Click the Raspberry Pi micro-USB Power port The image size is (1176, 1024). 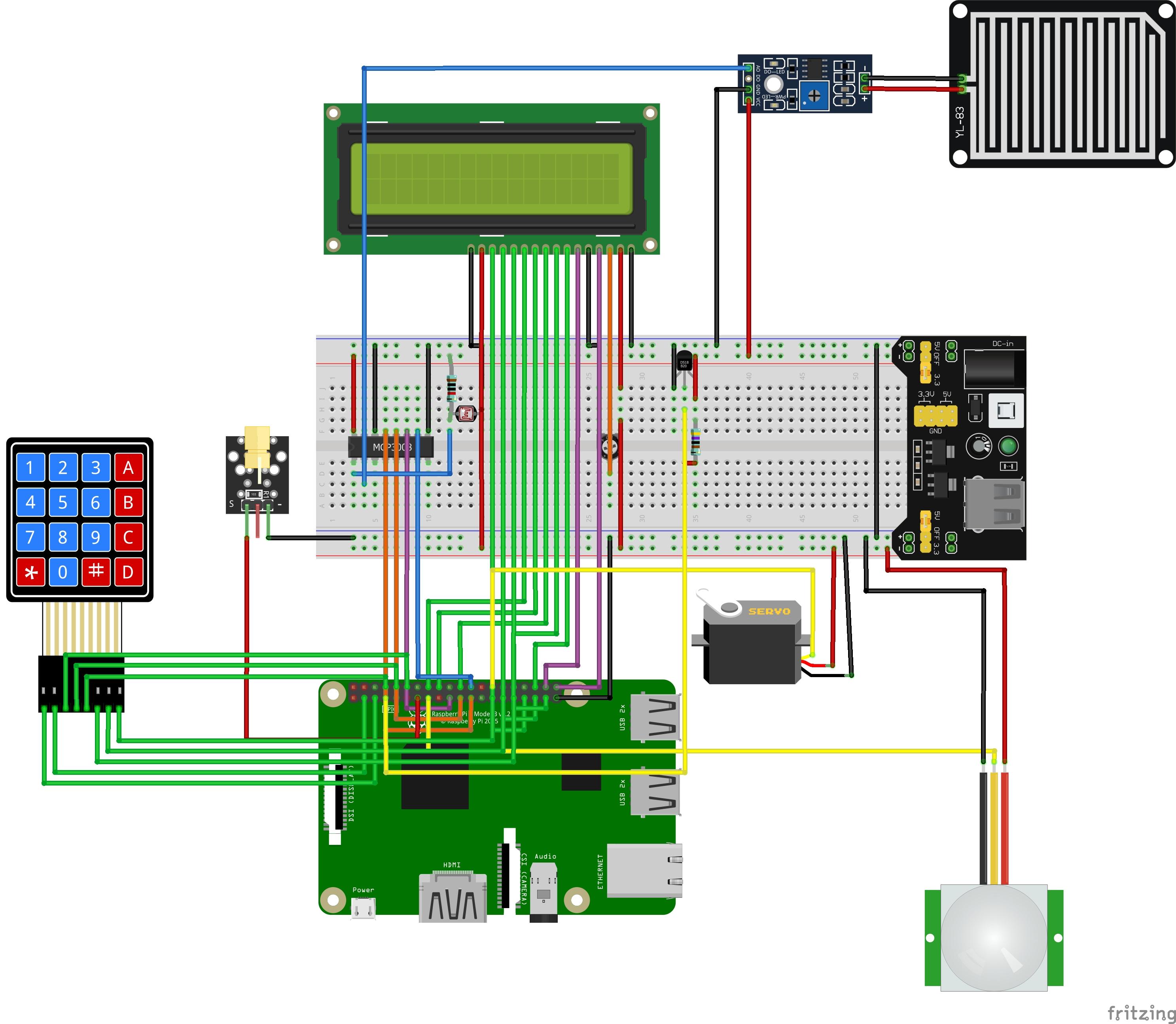(x=363, y=908)
